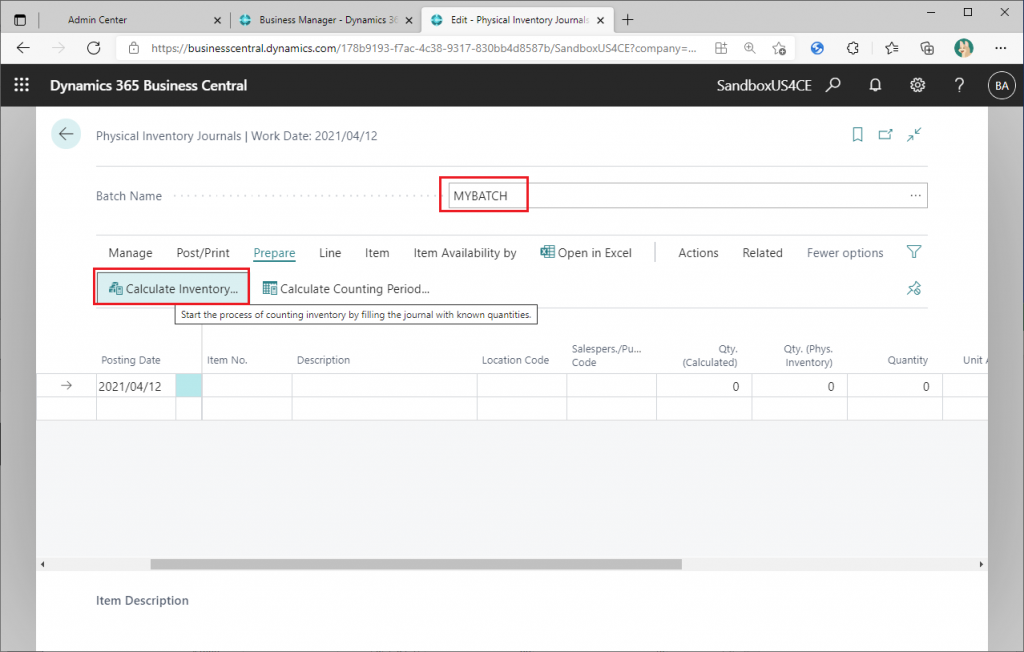Open the notifications bell
The image size is (1024, 652).
pos(875,85)
